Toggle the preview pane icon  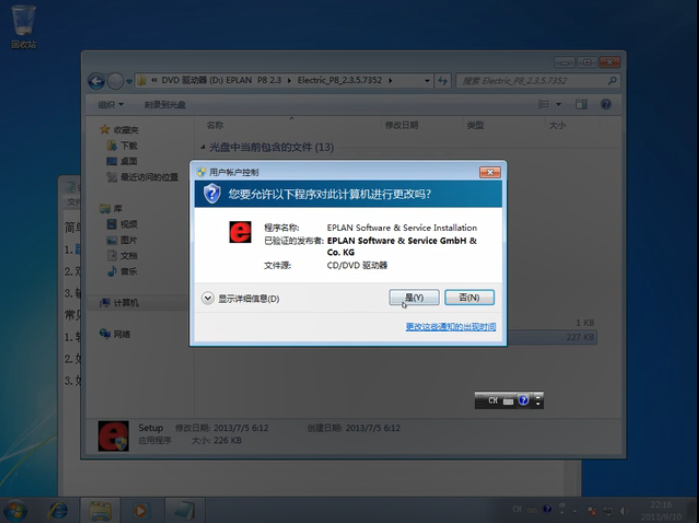[581, 104]
